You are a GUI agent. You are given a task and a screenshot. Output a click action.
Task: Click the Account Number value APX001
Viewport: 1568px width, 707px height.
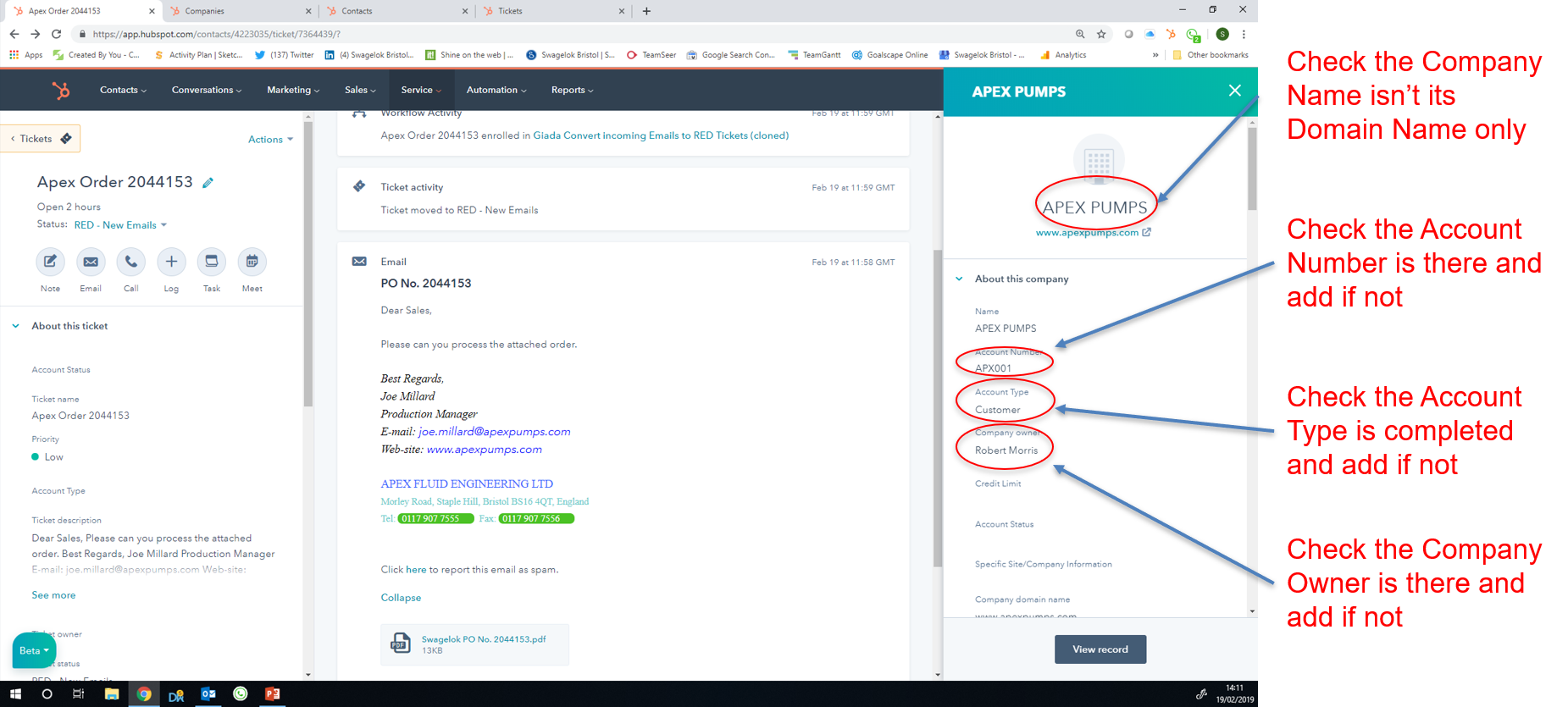coord(993,368)
